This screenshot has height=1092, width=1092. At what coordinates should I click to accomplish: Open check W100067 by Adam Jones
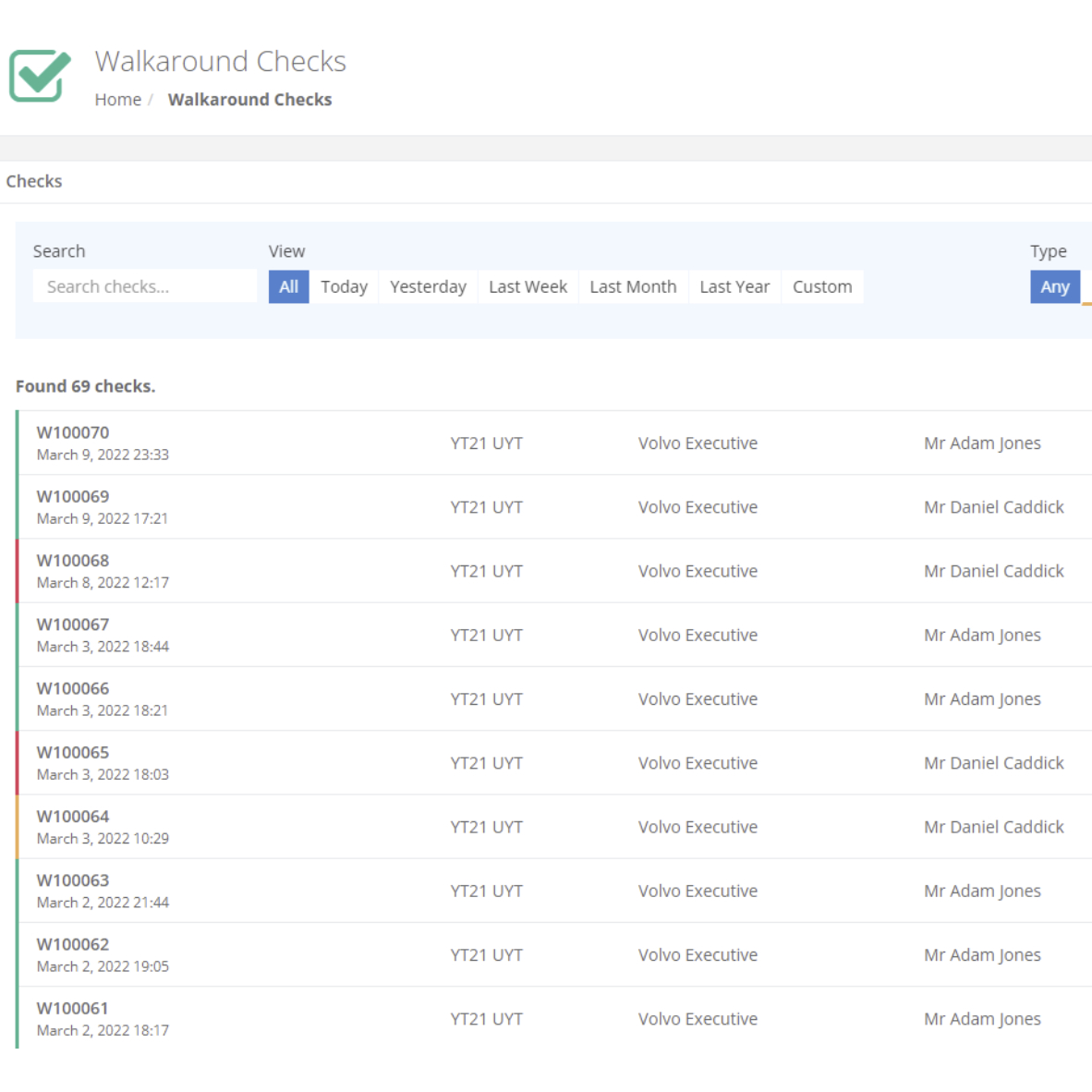(553, 635)
